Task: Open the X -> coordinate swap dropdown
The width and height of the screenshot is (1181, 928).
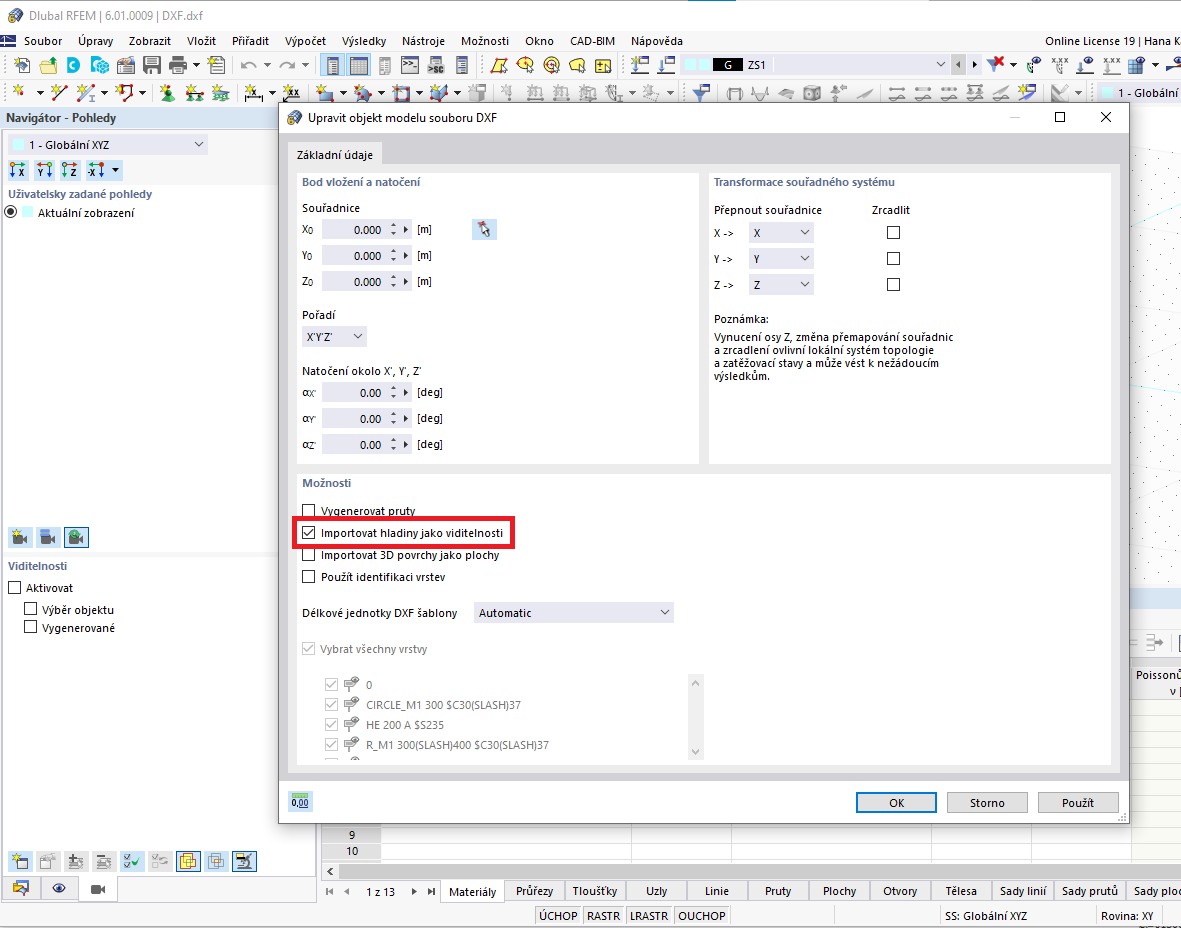Action: click(x=781, y=233)
